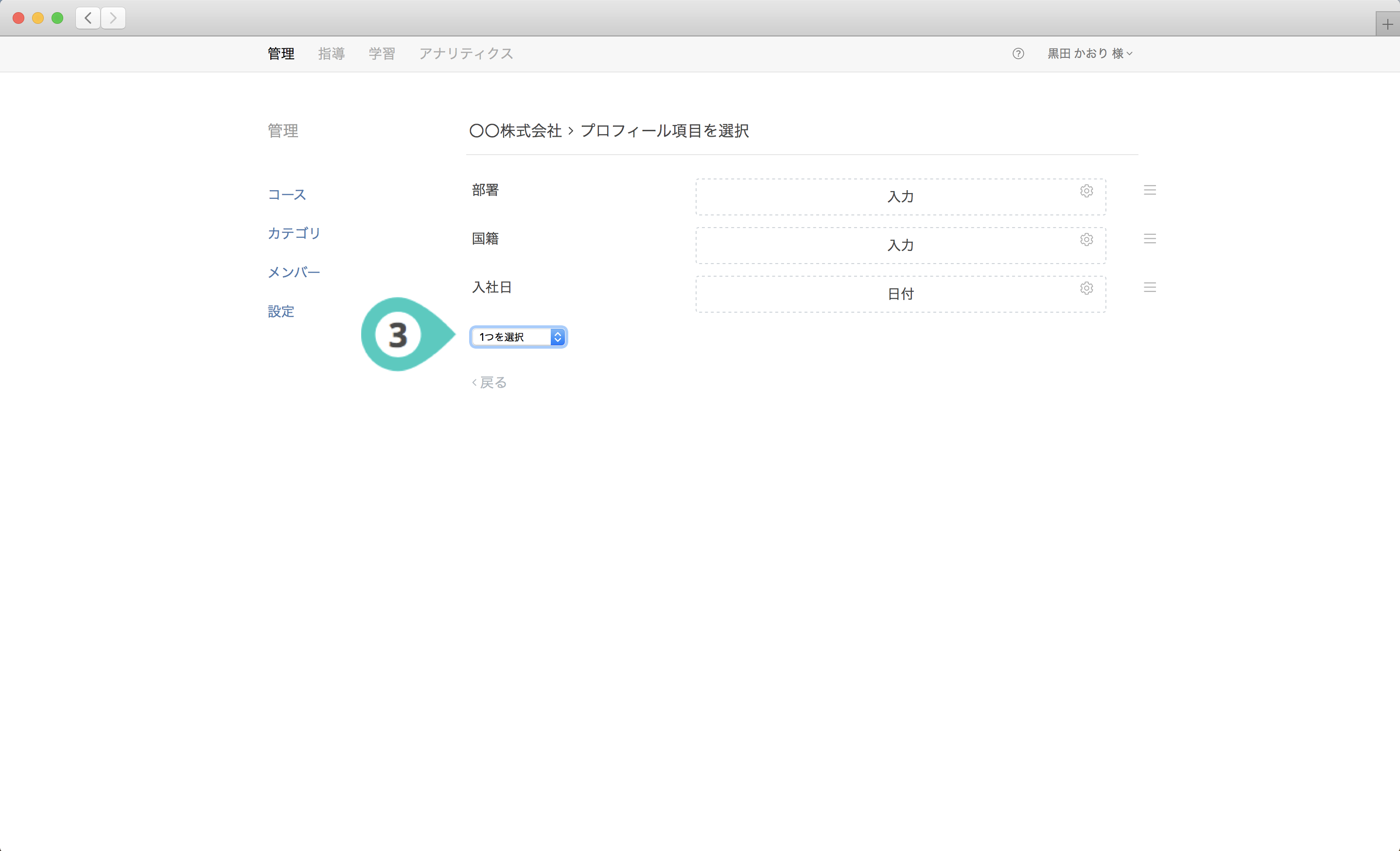Viewport: 1400px width, 851px height.
Task: Click the 日付 field type box
Action: [x=900, y=295]
